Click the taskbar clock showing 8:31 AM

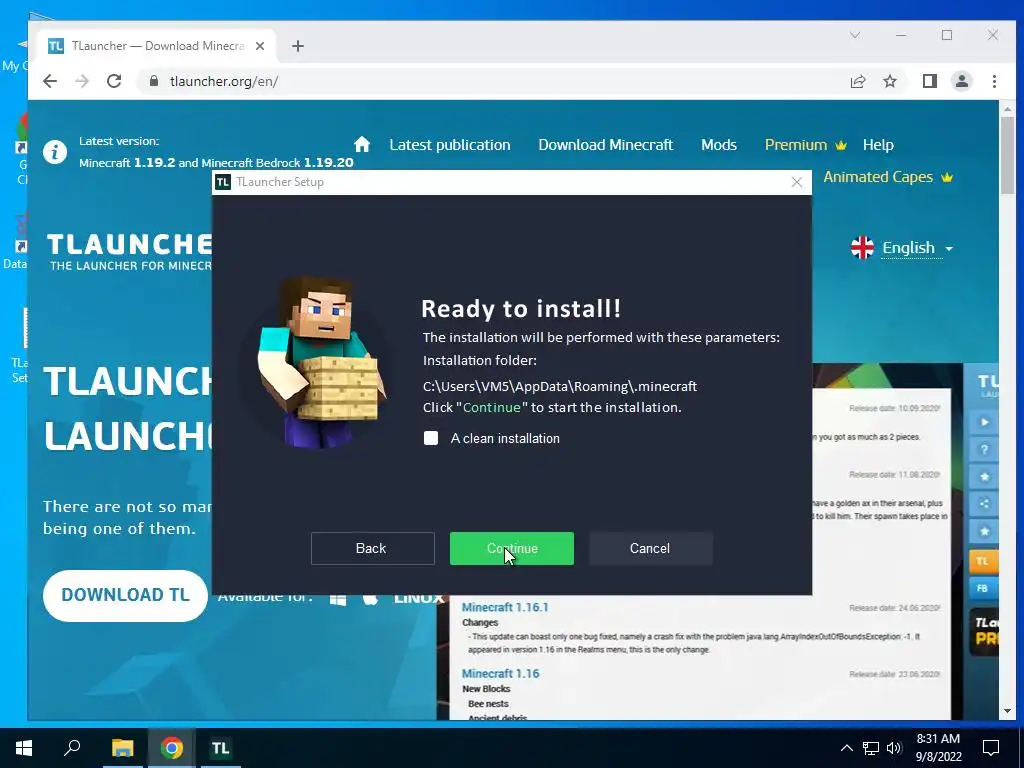coord(938,748)
